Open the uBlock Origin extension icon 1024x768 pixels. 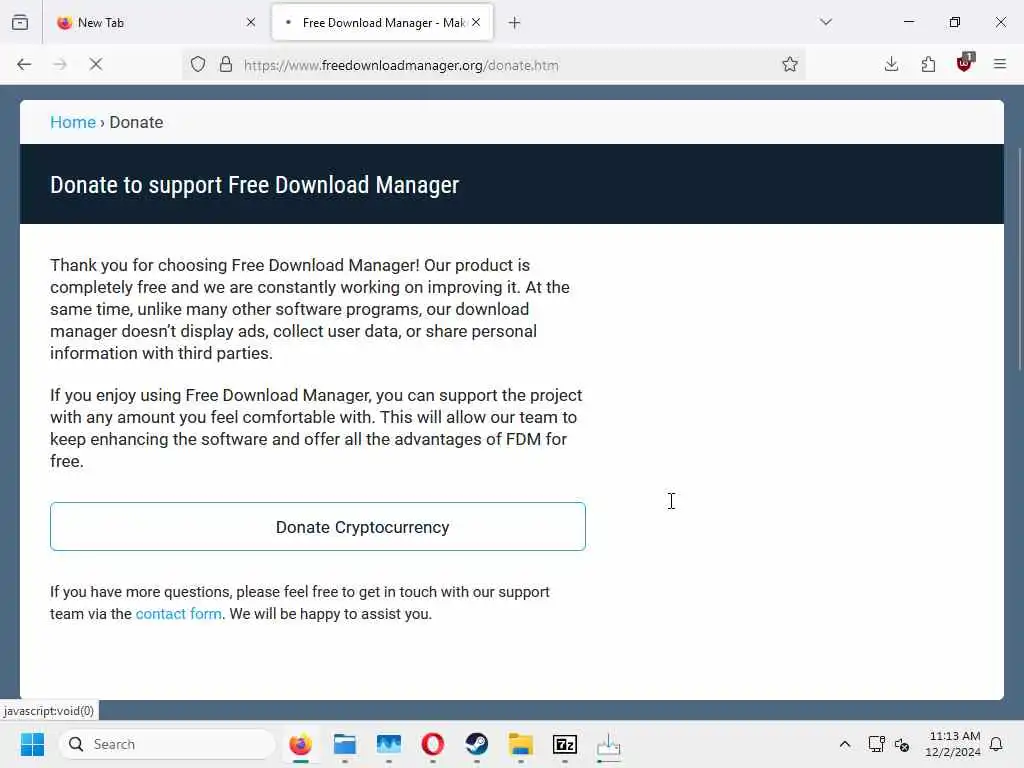click(965, 63)
